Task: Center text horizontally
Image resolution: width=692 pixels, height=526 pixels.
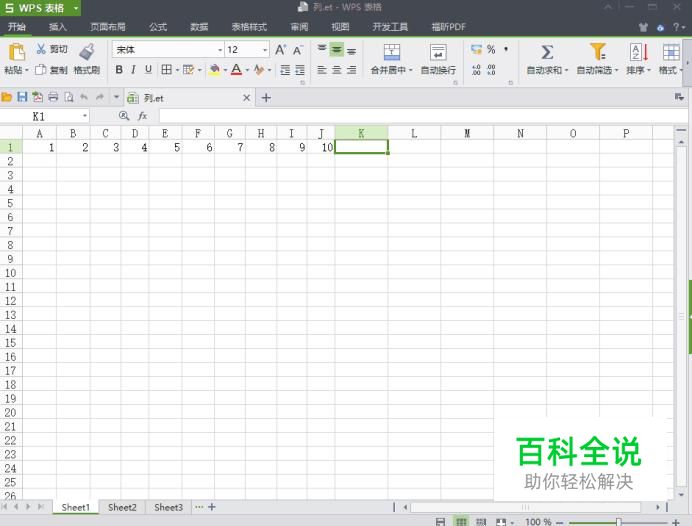Action: pos(337,70)
